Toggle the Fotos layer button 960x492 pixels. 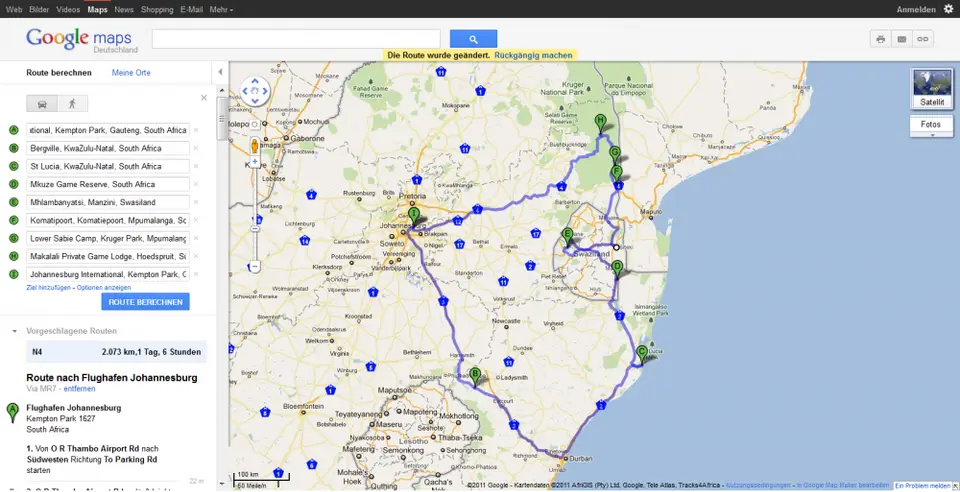coord(931,124)
